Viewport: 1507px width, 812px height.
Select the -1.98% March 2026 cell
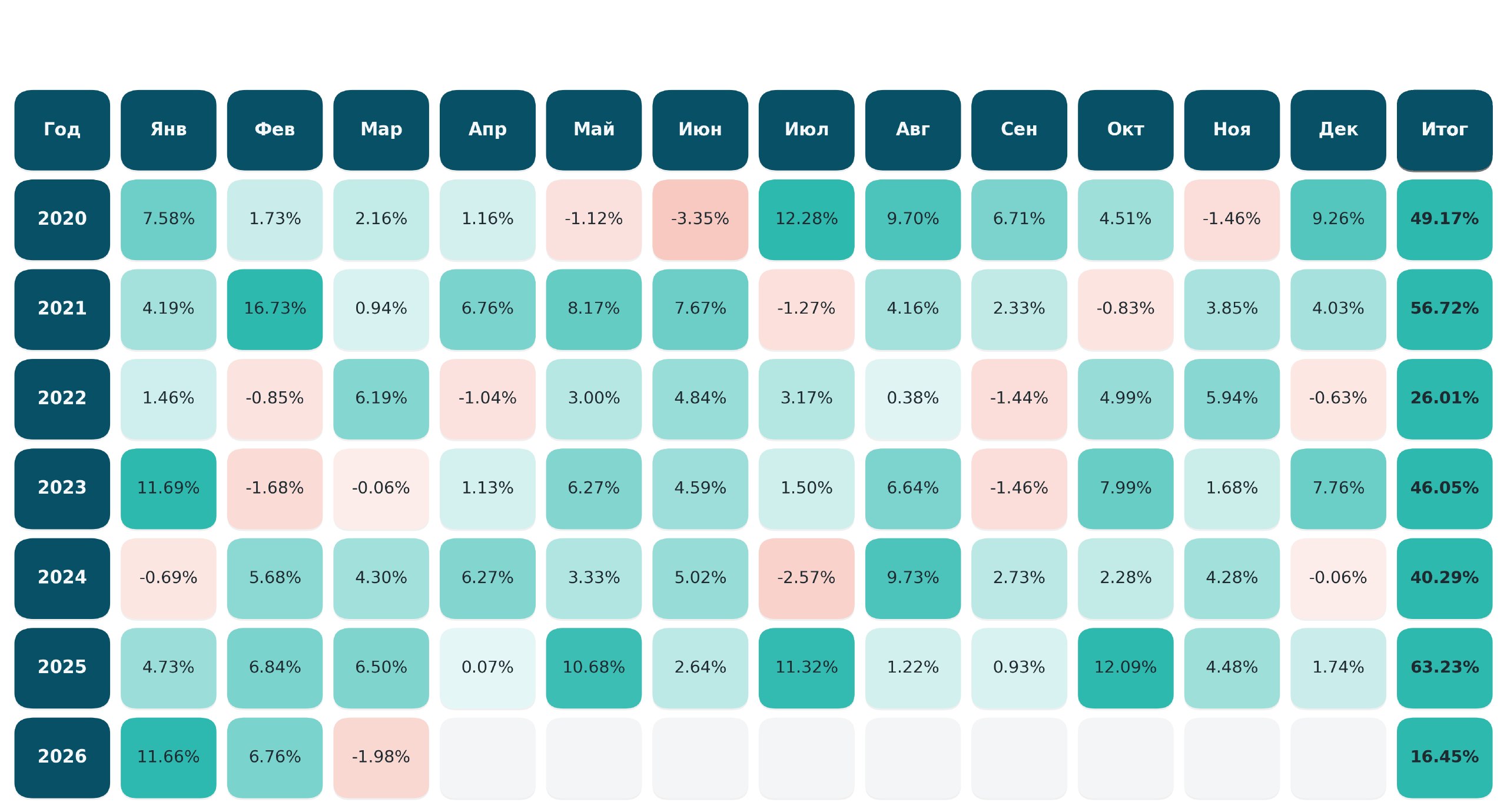(381, 757)
